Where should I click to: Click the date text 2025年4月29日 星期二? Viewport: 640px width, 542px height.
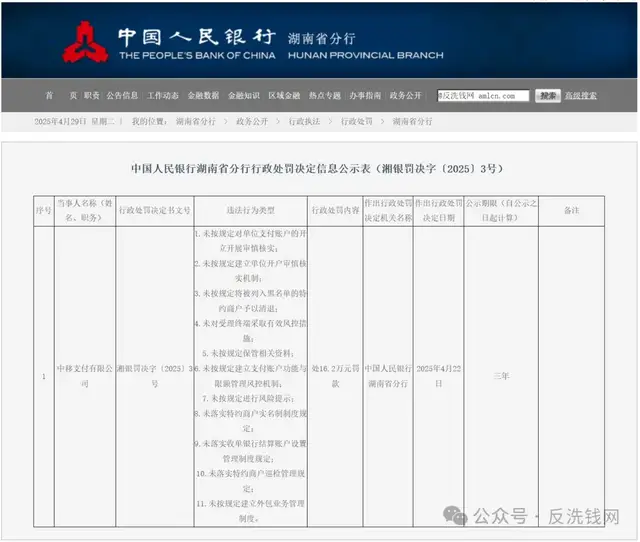75,121
